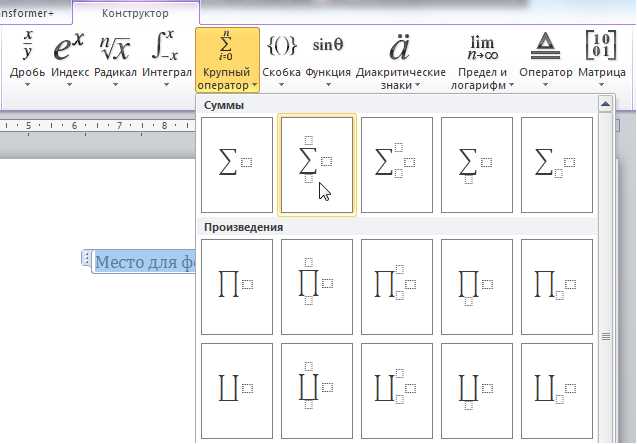Insert product with subscript-superscript limits

tap(397, 287)
